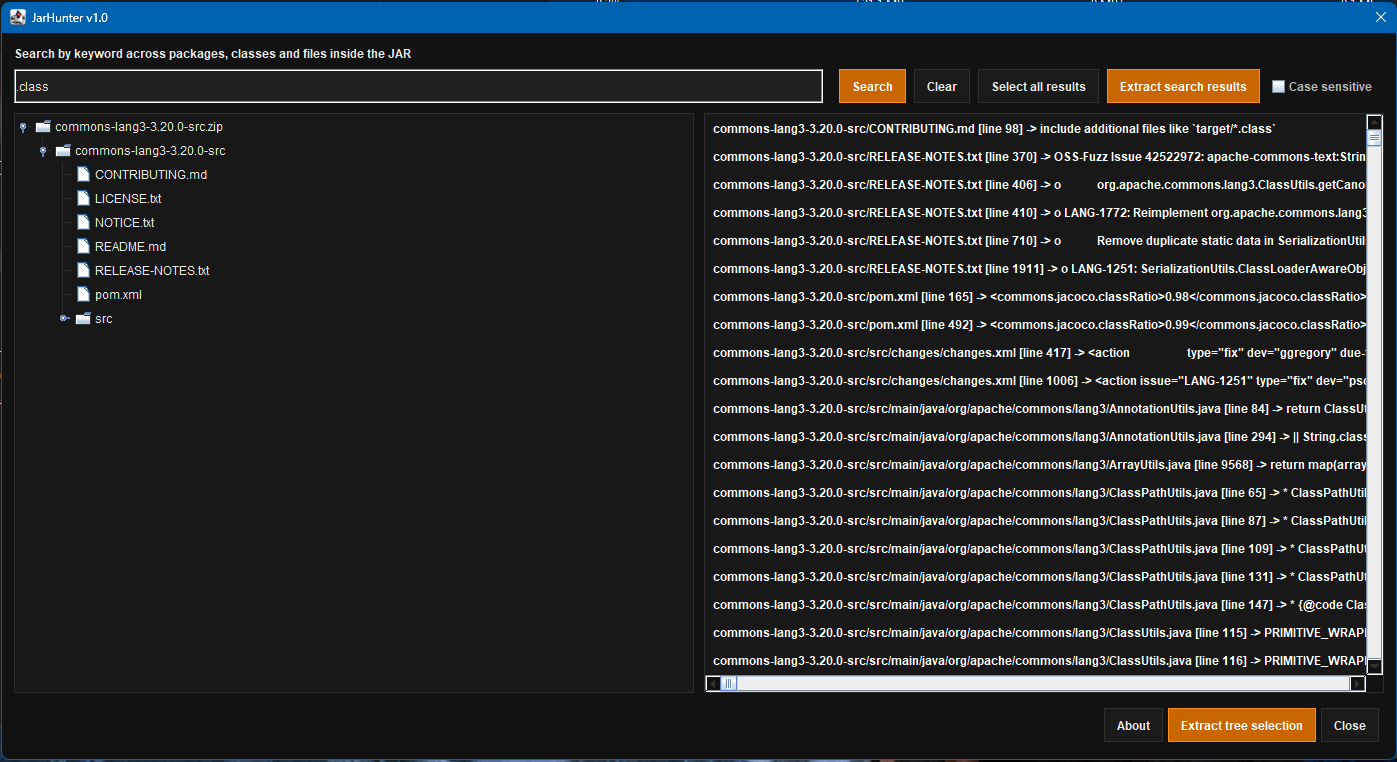The width and height of the screenshot is (1397, 762).
Task: Collapse the commons-lang3-3.20.0-src.zip root node
Action: tap(22, 126)
